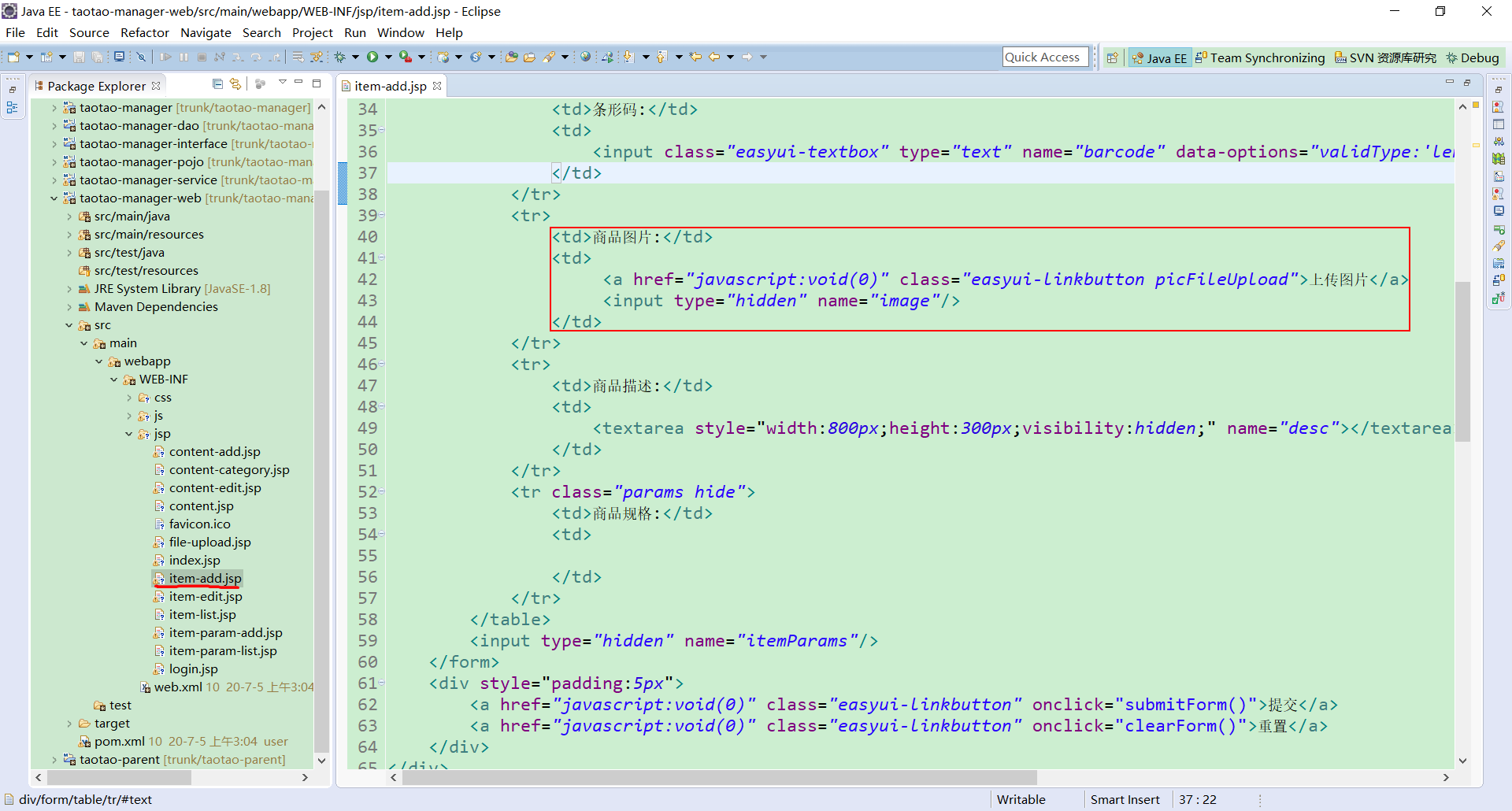Screen dimensions: 1512x811
Task: Click the Save All toolbar icon
Action: point(97,57)
